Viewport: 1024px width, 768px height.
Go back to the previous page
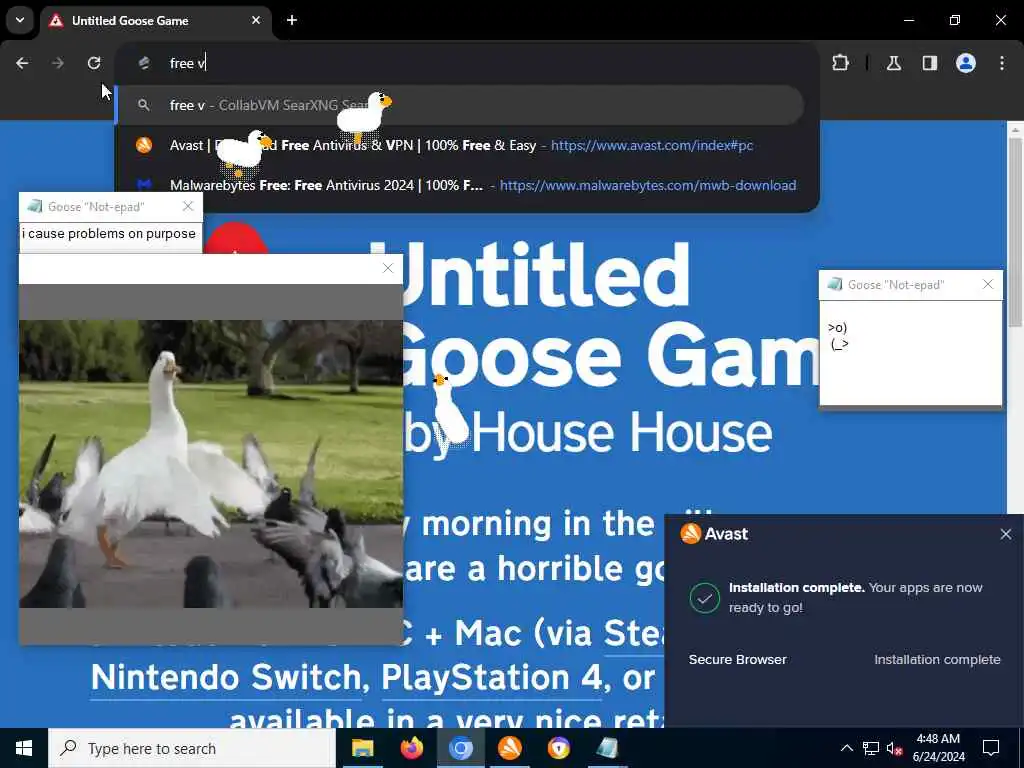[x=22, y=63]
